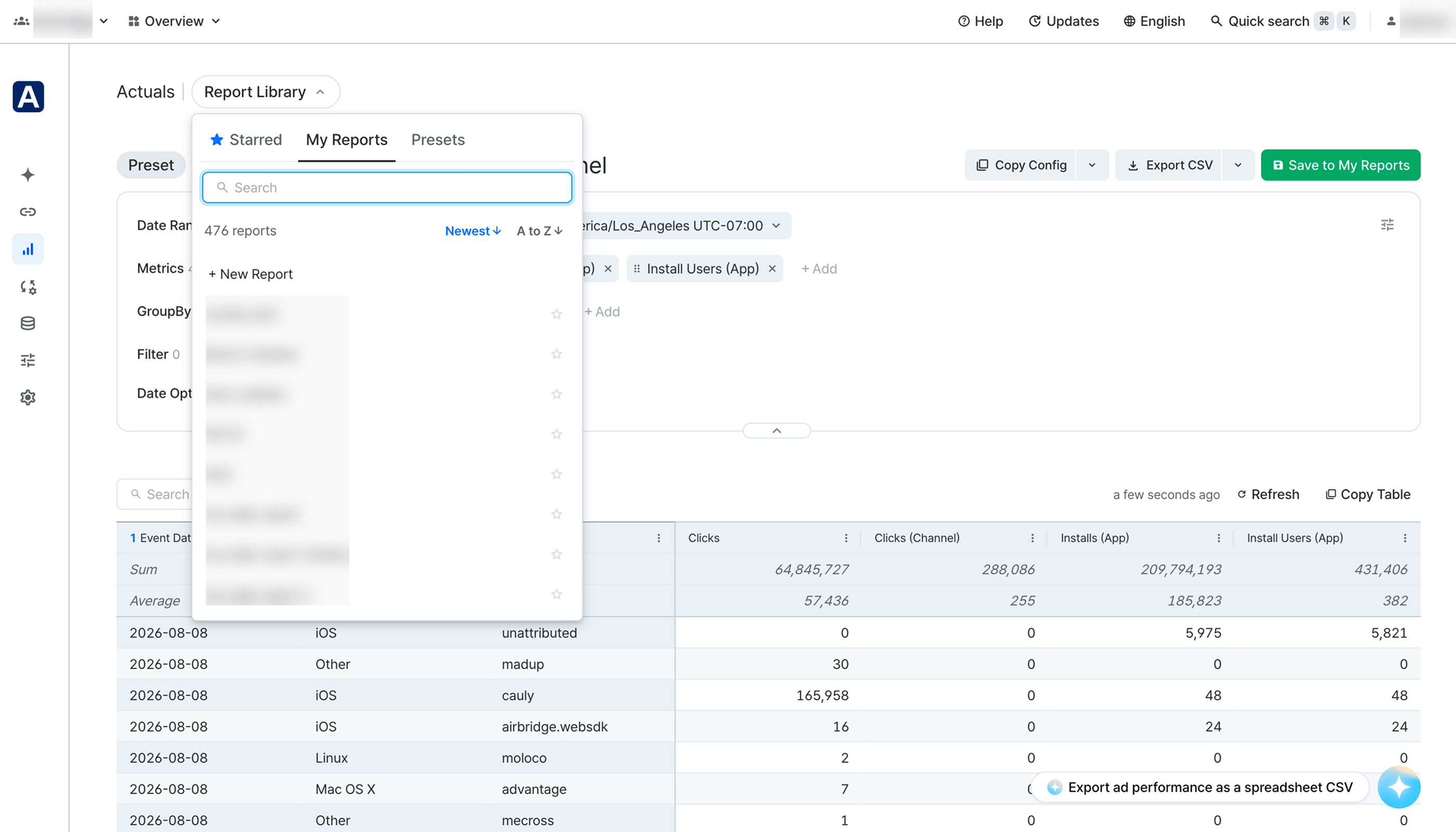This screenshot has width=1456, height=832.
Task: Click the Copy Table button
Action: click(1368, 495)
